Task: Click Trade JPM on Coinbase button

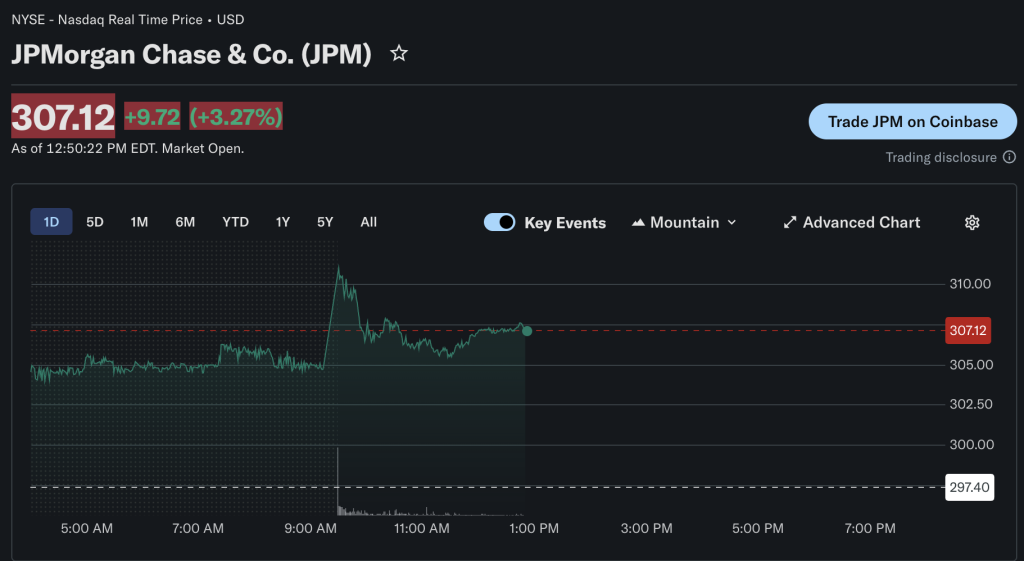Action: (x=912, y=121)
